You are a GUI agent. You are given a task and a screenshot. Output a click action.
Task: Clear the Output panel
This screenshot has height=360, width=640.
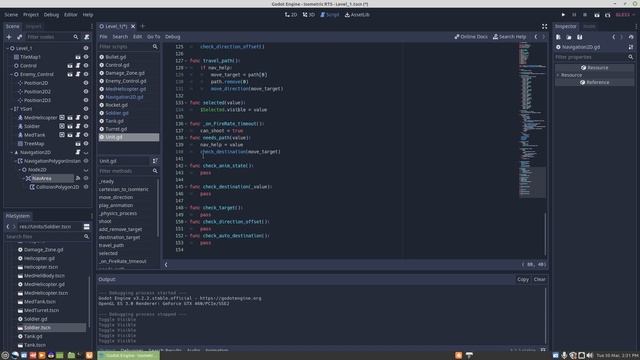pos(540,280)
